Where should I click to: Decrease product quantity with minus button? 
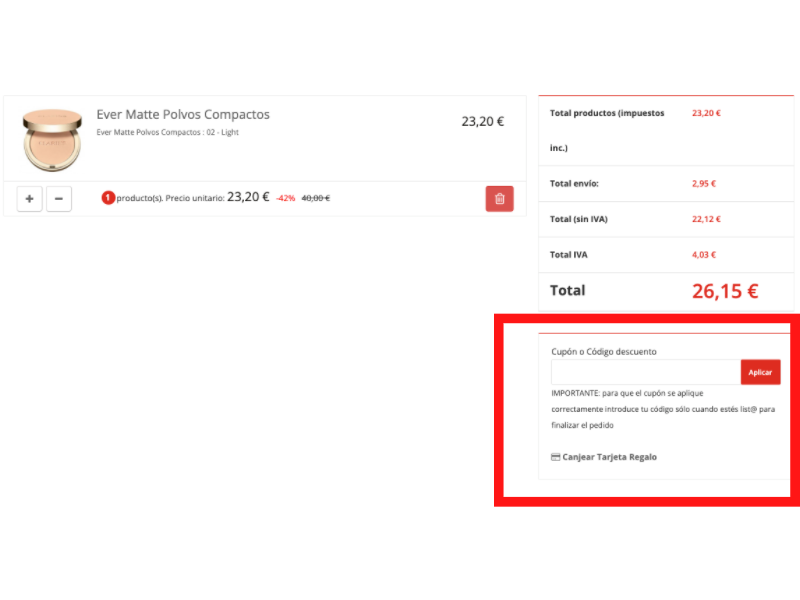pos(59,198)
